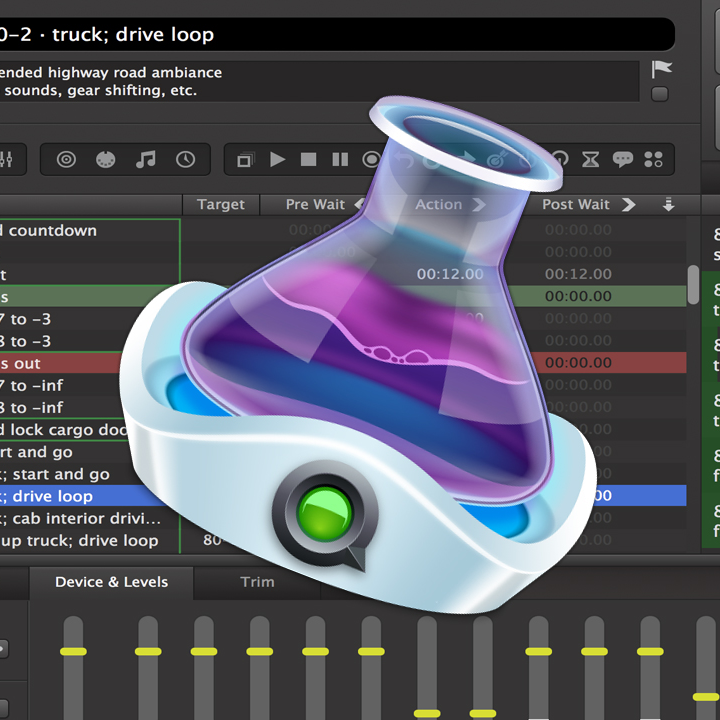This screenshot has width=720, height=720.
Task: Add a Memo cue with speech bubble icon
Action: (622, 159)
